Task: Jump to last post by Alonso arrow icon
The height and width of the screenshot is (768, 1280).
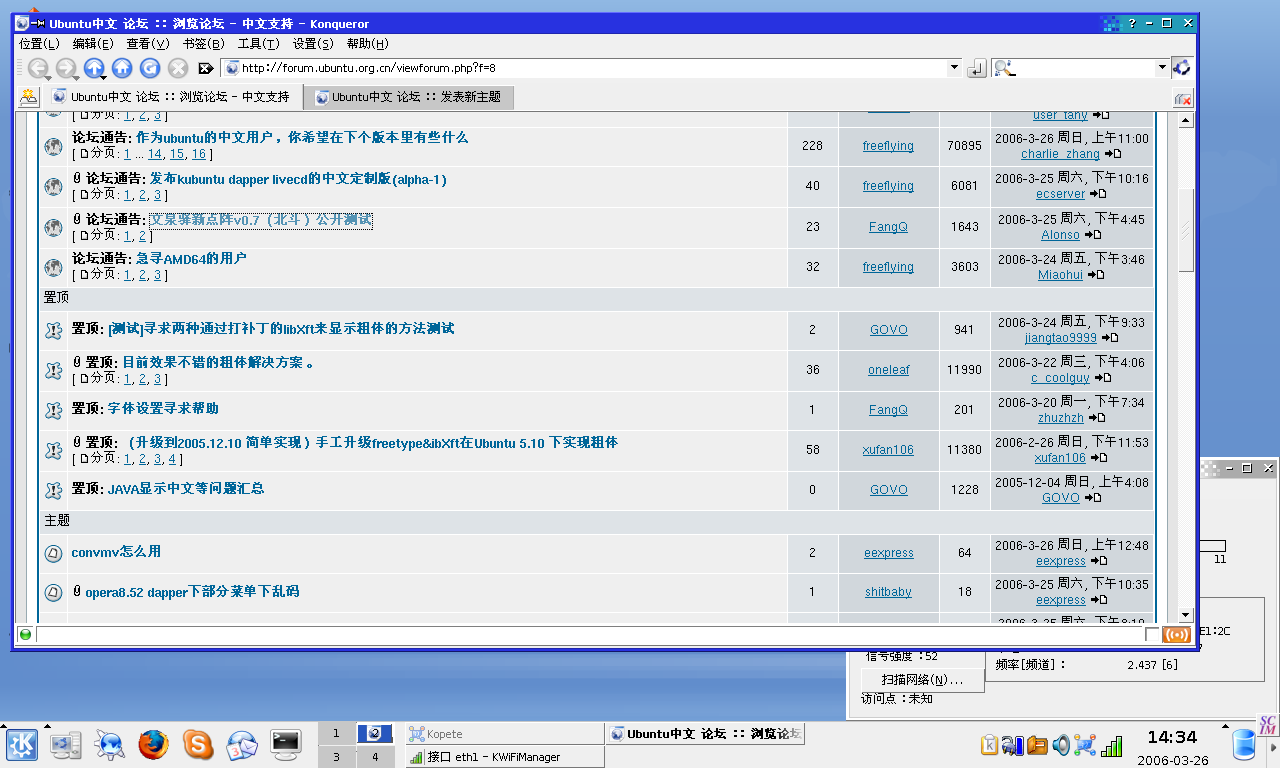Action: pyautogui.click(x=1092, y=235)
